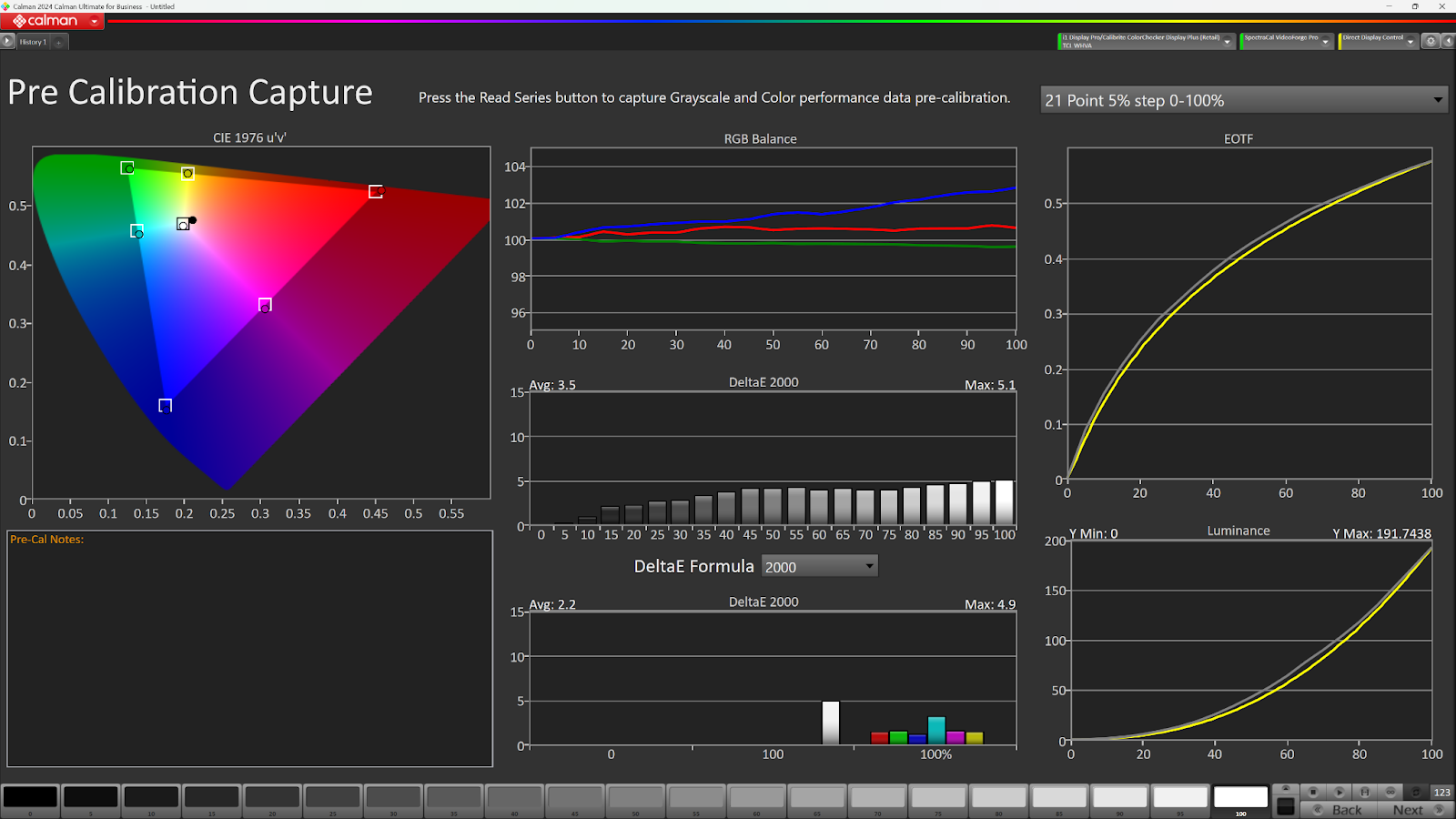Viewport: 1456px width, 819px height.
Task: Add a new history tab with plus
Action: tap(58, 42)
